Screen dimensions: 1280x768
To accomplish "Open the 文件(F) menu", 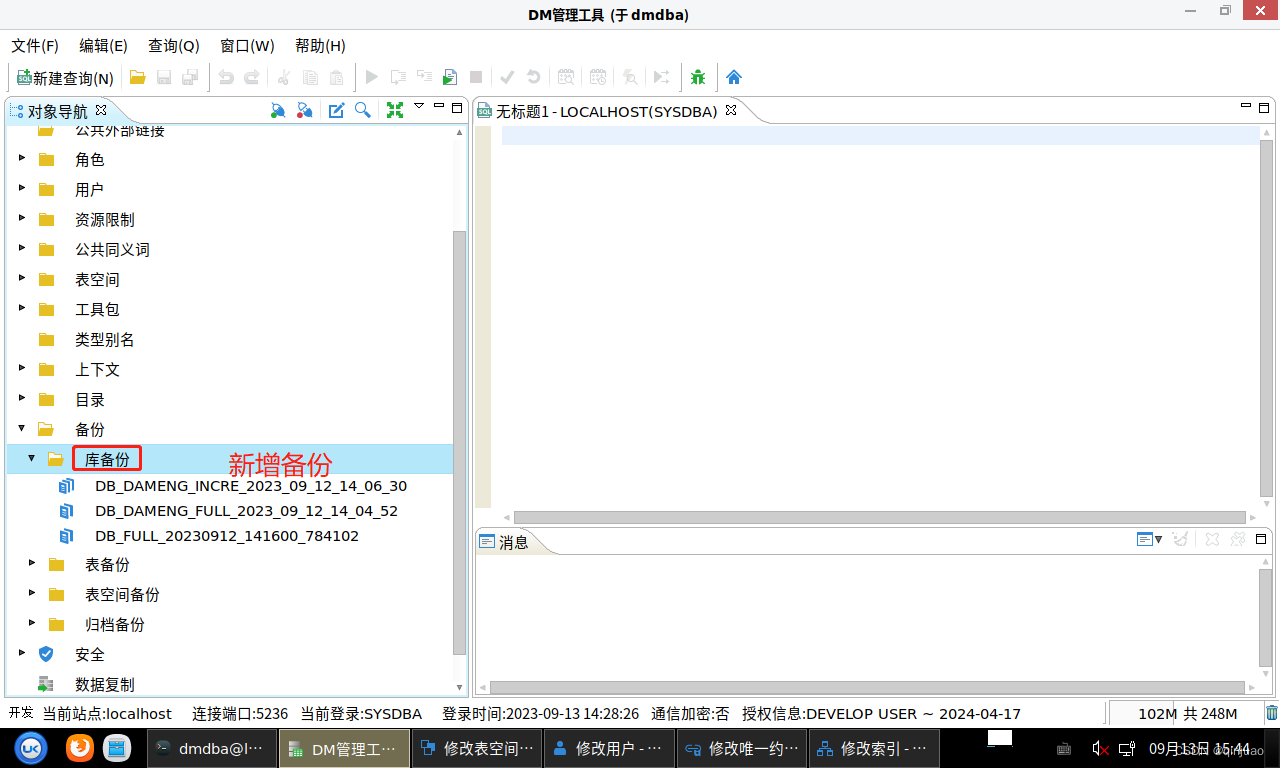I will point(35,46).
